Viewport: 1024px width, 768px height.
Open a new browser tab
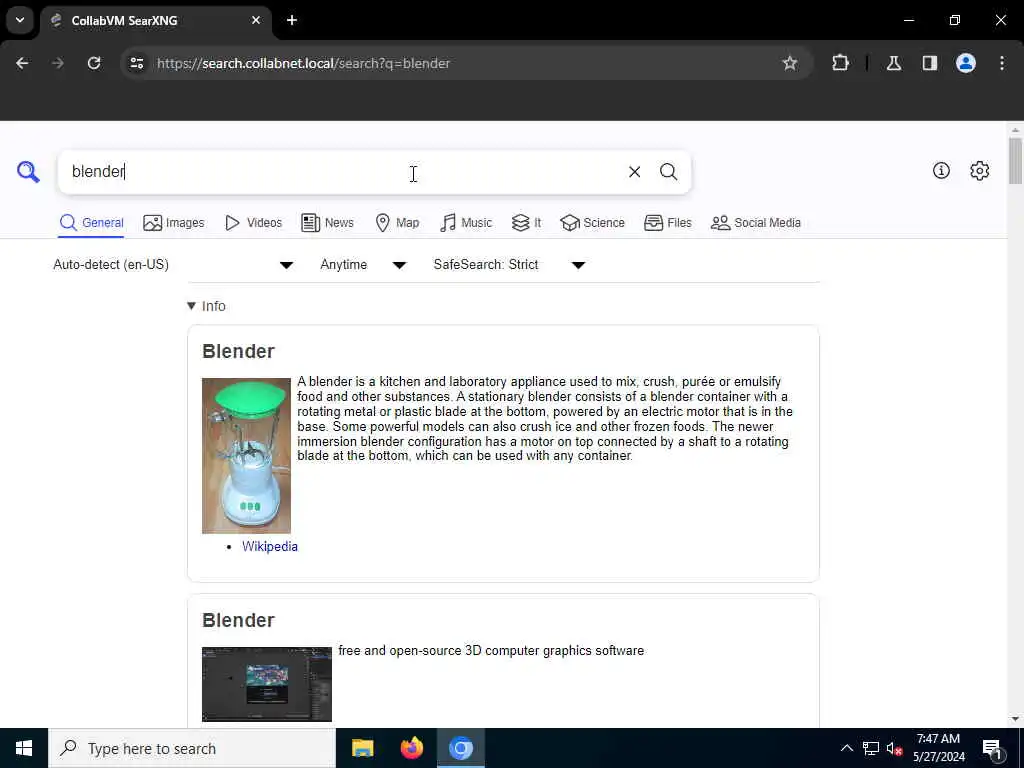coord(292,20)
